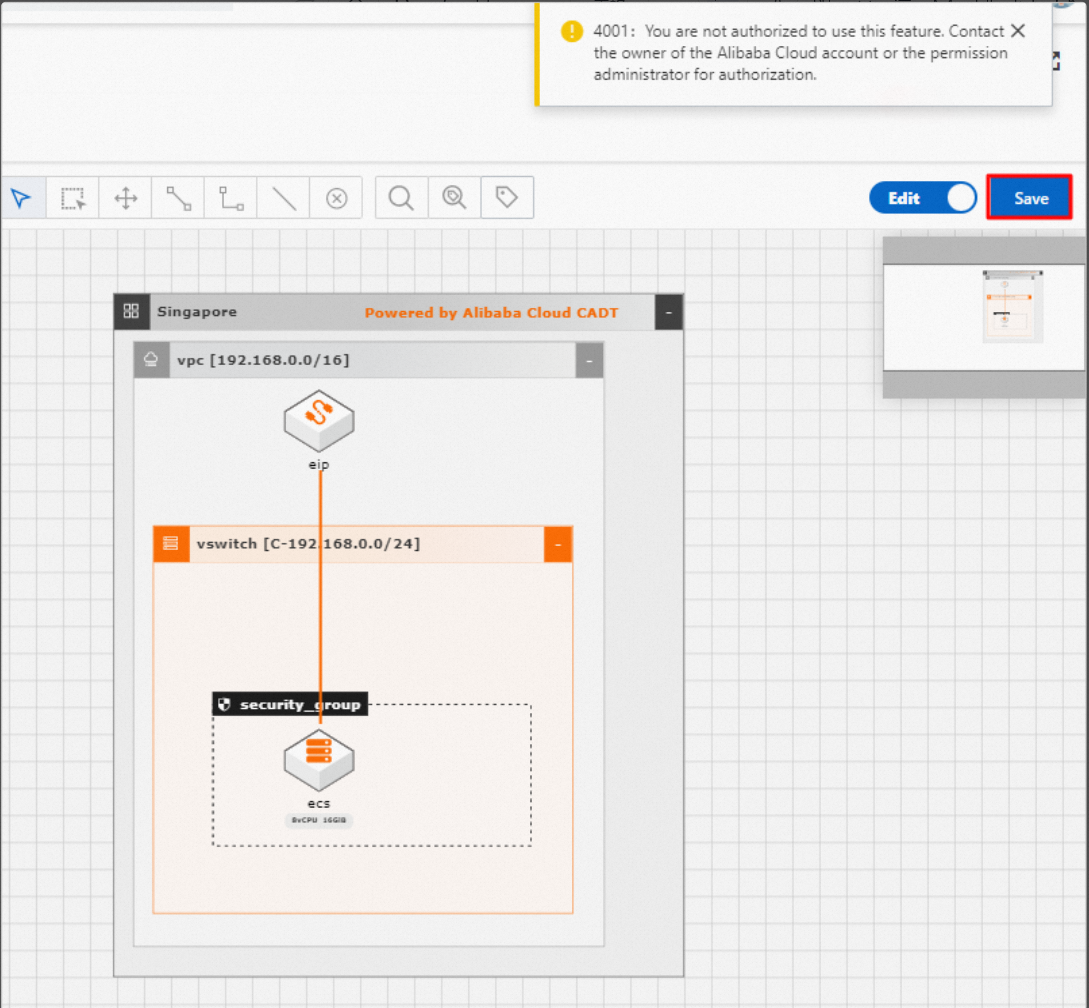The width and height of the screenshot is (1089, 1008).
Task: Click the 8vCPU 16GiB spec badge
Action: [x=319, y=820]
